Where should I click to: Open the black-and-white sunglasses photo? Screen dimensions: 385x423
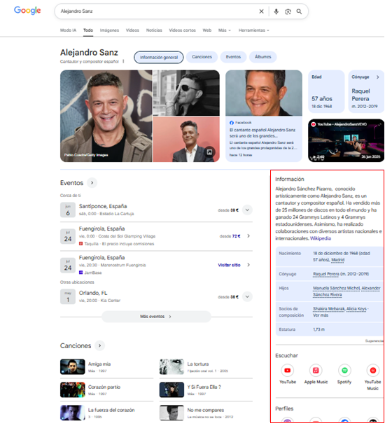186,93
